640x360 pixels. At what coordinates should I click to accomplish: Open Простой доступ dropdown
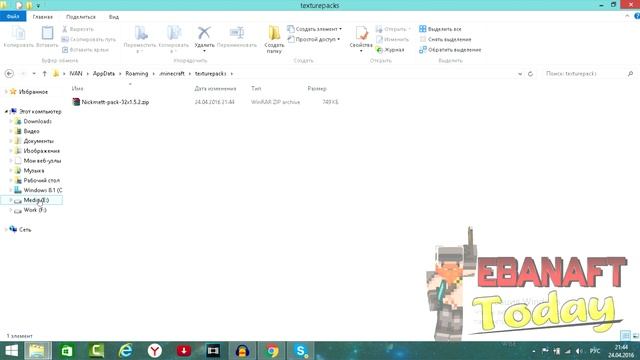[x=313, y=40]
